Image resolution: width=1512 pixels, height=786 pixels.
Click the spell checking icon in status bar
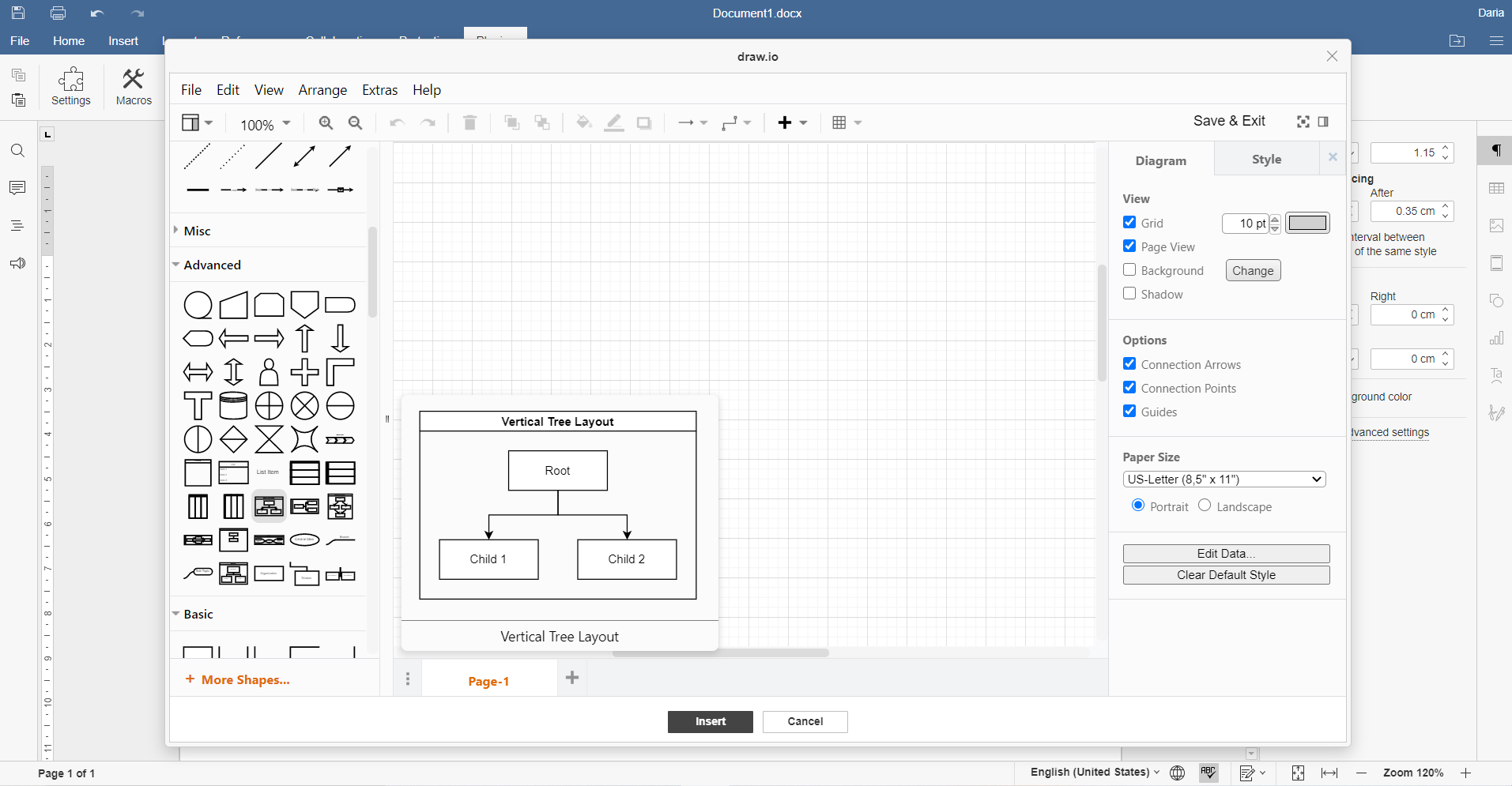[1208, 773]
